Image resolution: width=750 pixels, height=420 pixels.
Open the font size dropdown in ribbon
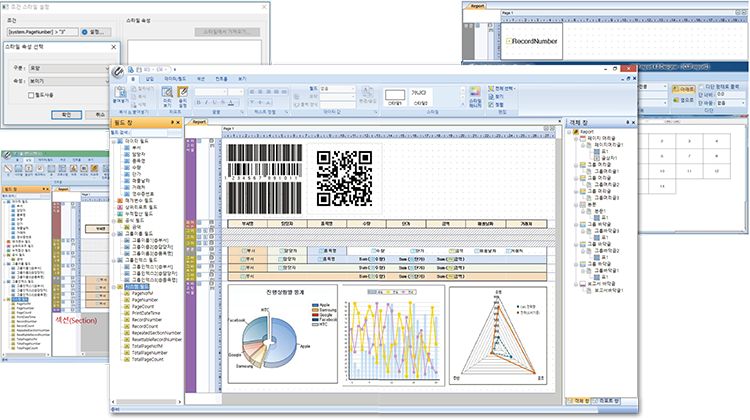pos(236,91)
